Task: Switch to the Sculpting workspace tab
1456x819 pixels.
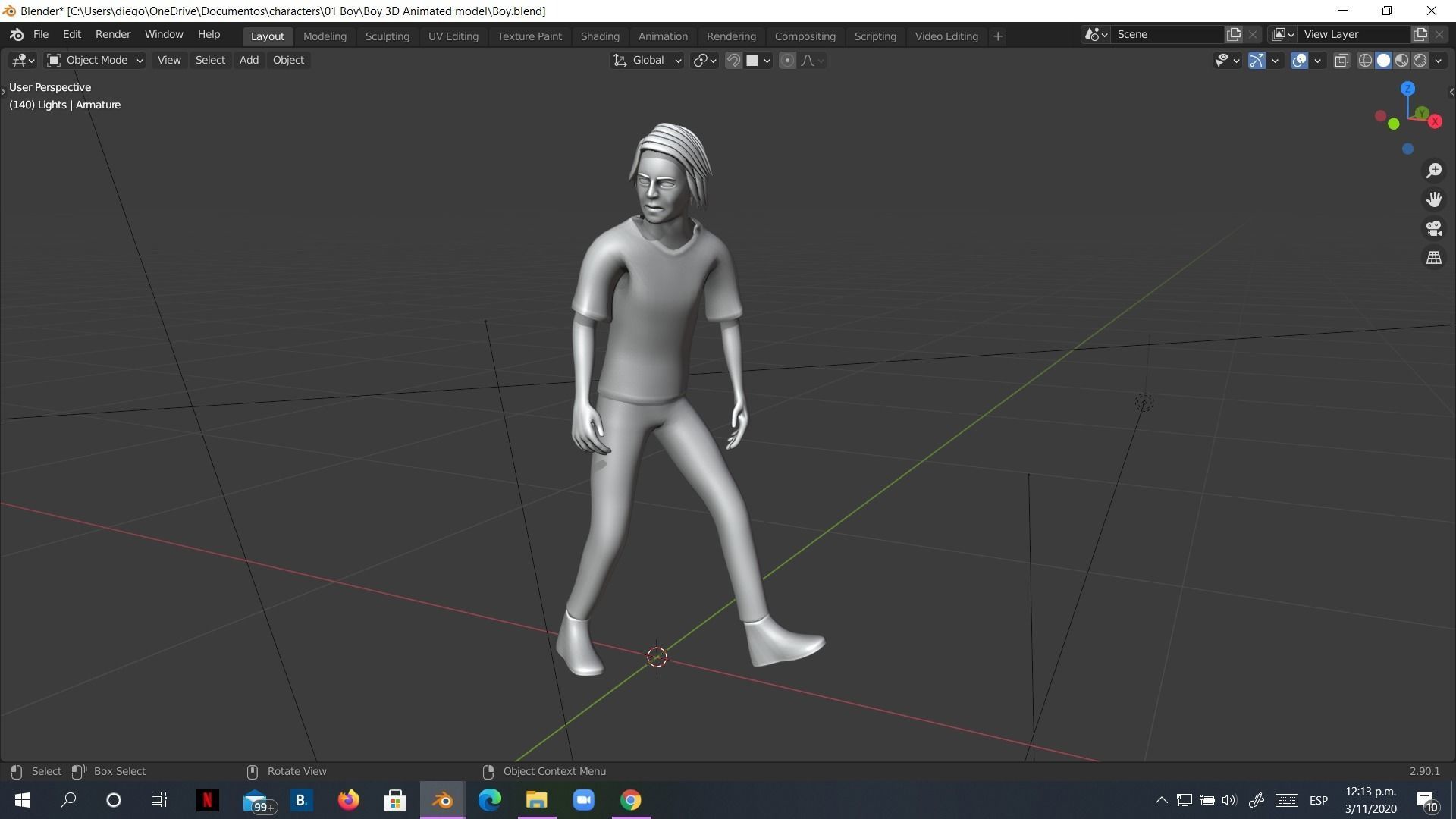Action: pyautogui.click(x=387, y=36)
